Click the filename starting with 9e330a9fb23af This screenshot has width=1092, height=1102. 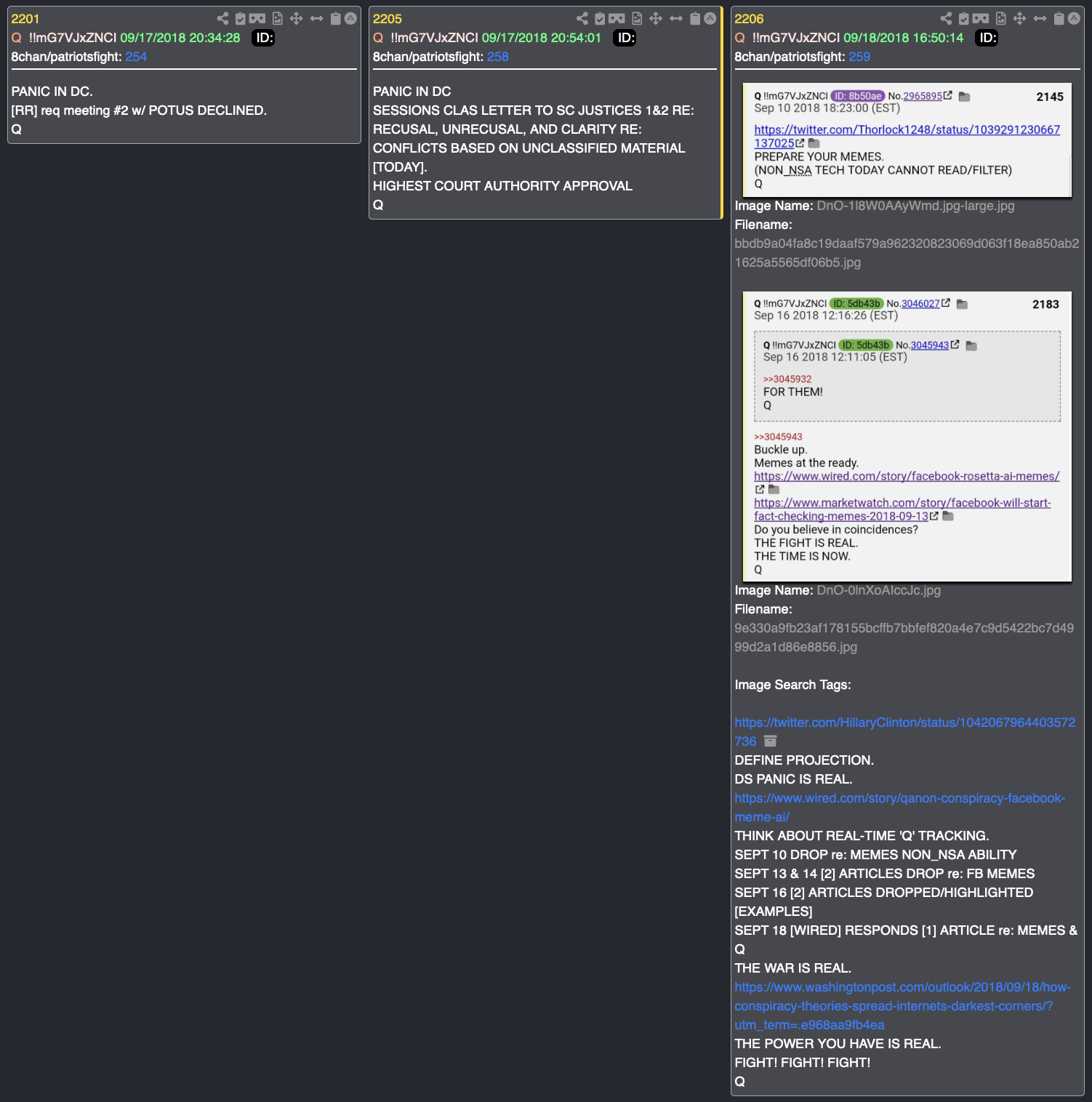point(904,638)
